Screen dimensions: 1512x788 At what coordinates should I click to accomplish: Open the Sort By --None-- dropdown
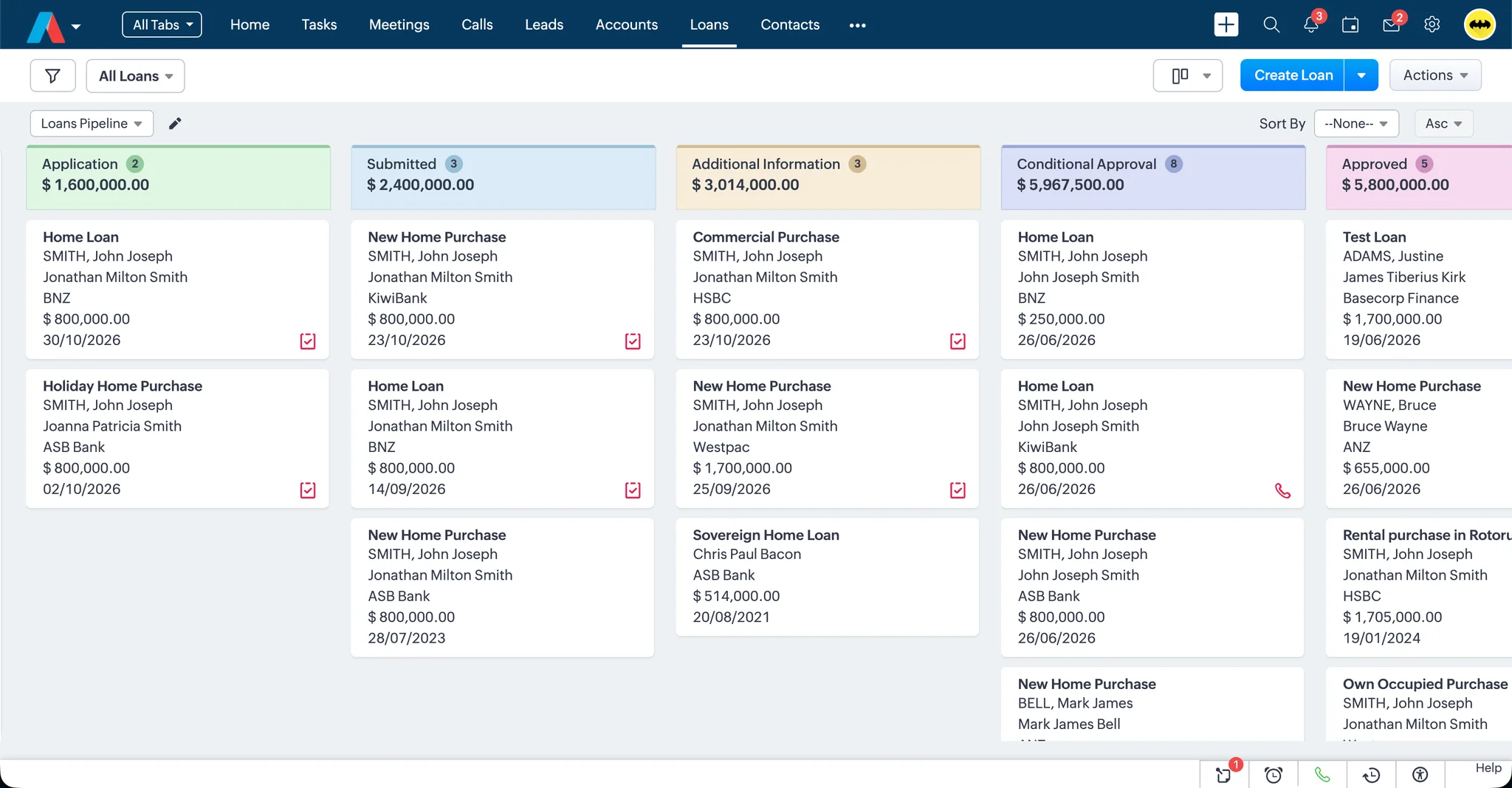[x=1356, y=123]
